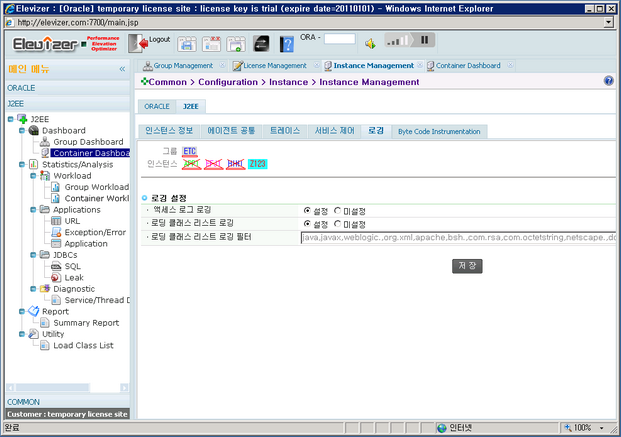Image resolution: width=621 pixels, height=437 pixels.
Task: Open Summary Report tree item
Action: point(86,323)
